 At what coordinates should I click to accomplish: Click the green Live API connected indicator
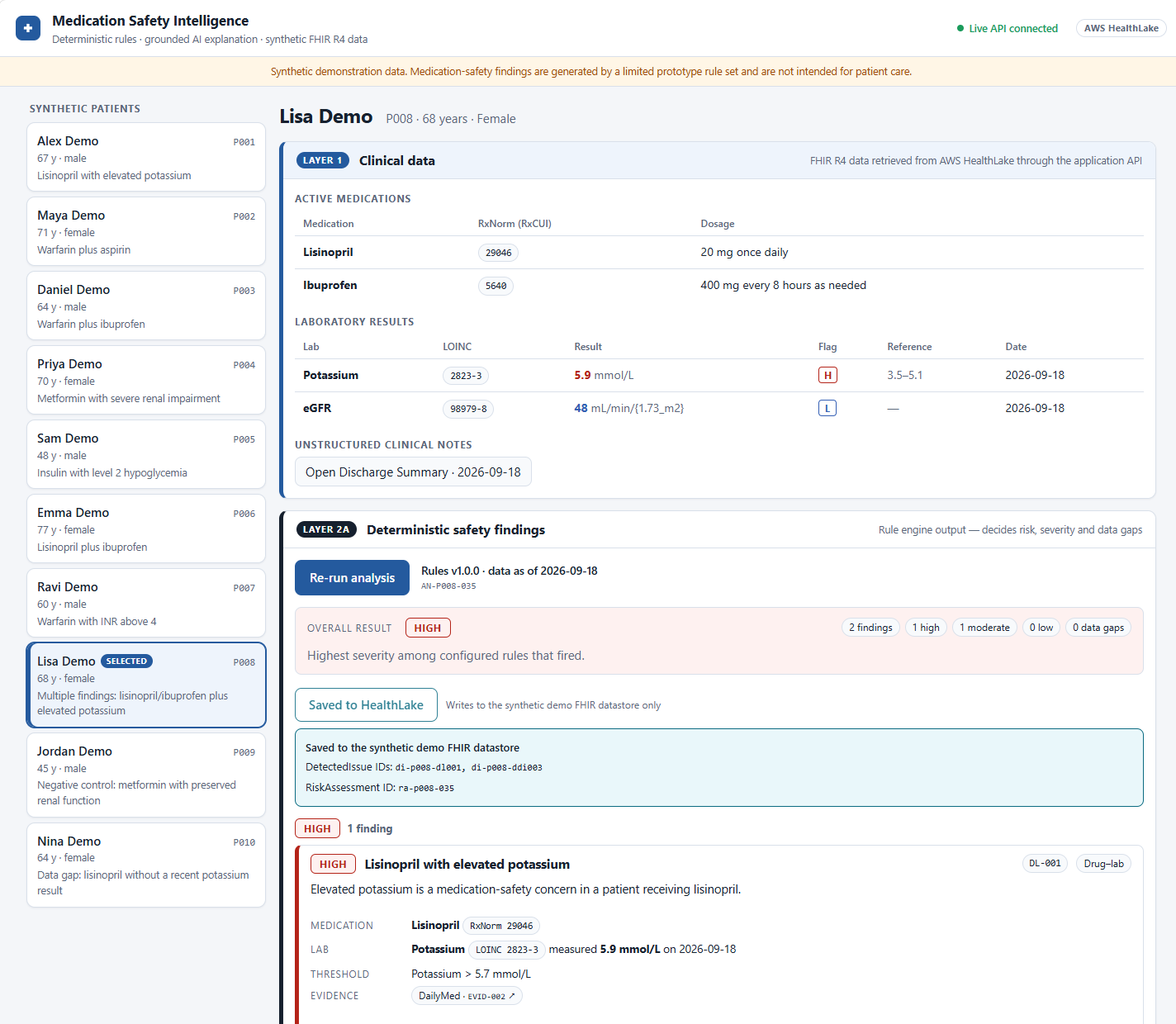tap(1008, 28)
